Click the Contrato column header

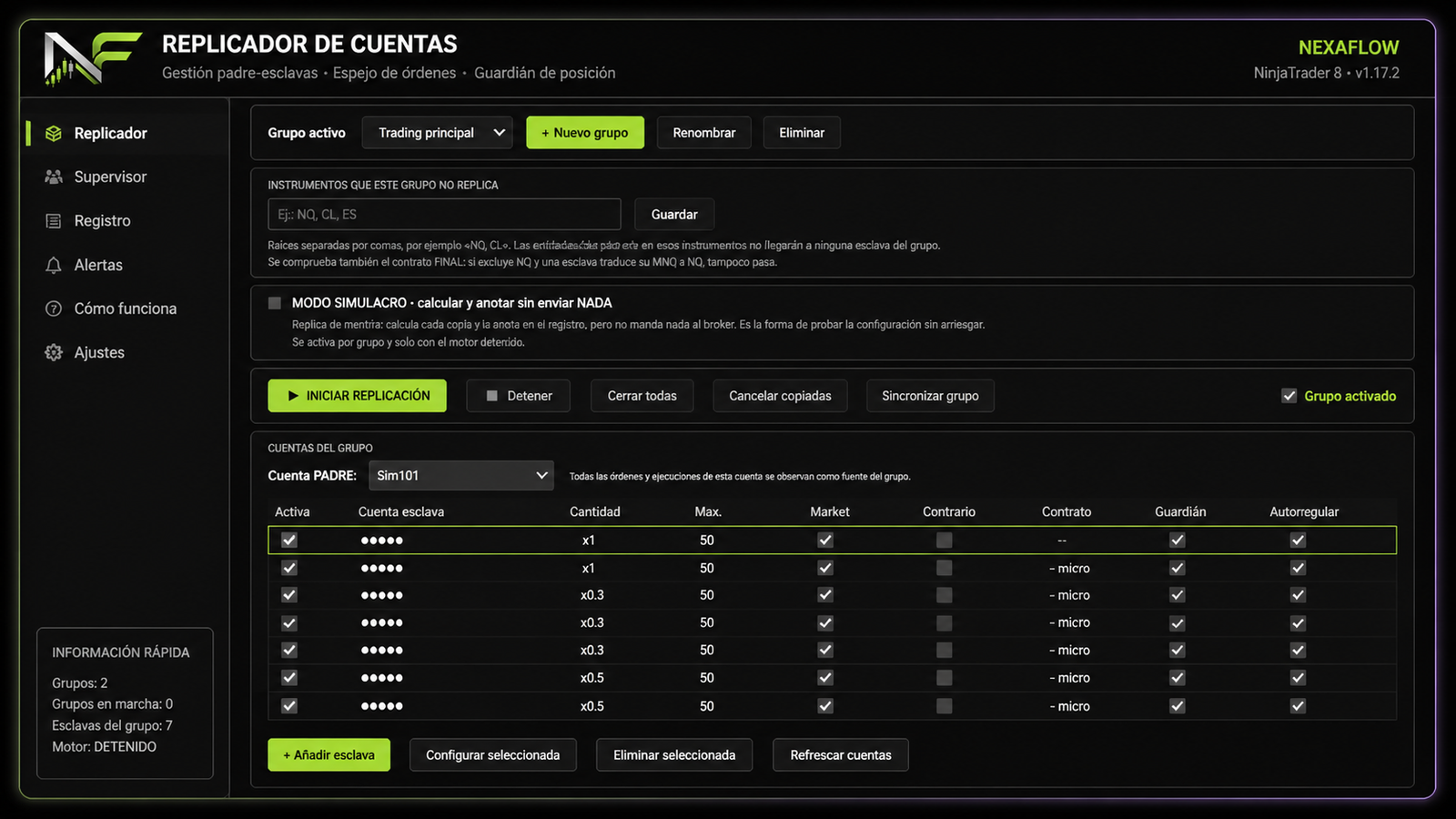[x=1067, y=511]
